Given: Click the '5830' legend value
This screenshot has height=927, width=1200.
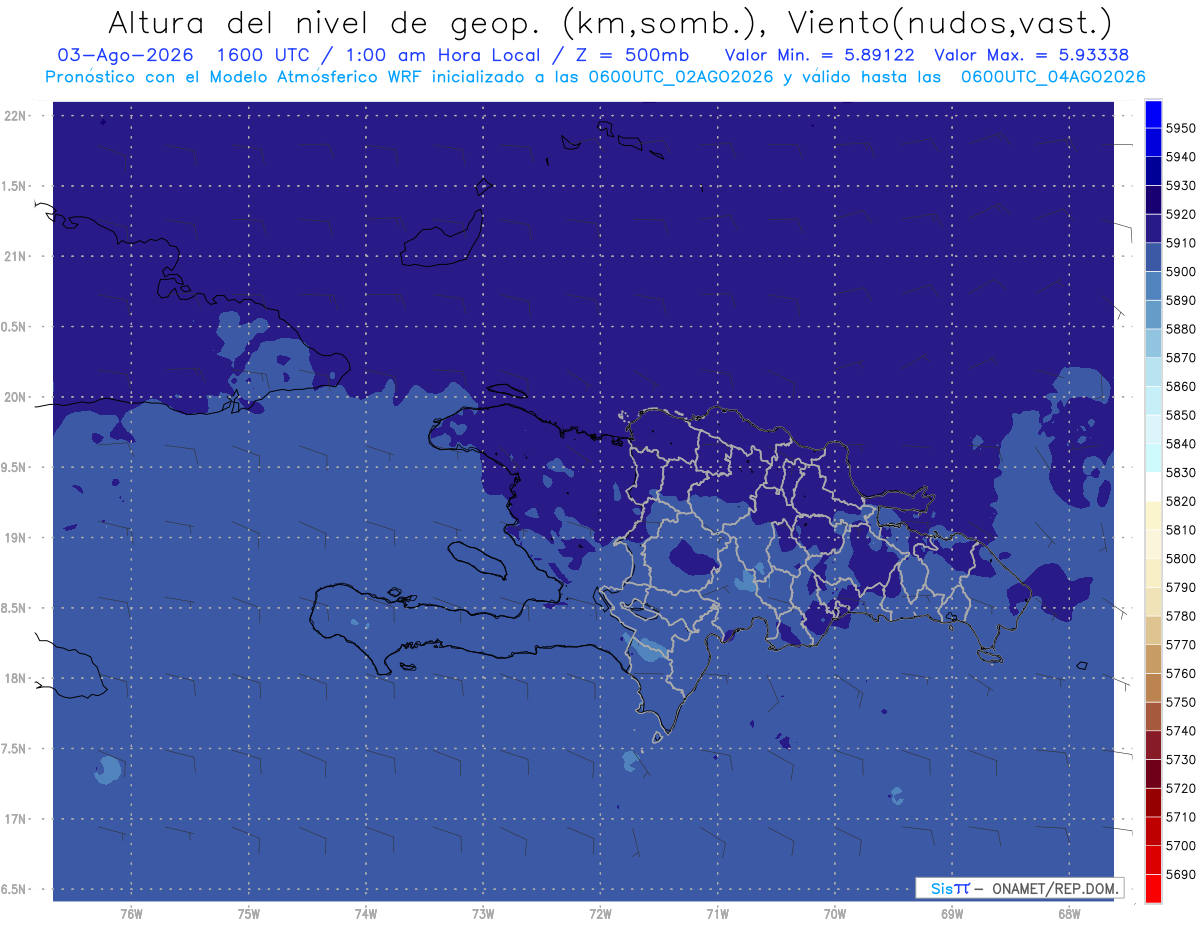Looking at the screenshot, I should pos(1181,472).
